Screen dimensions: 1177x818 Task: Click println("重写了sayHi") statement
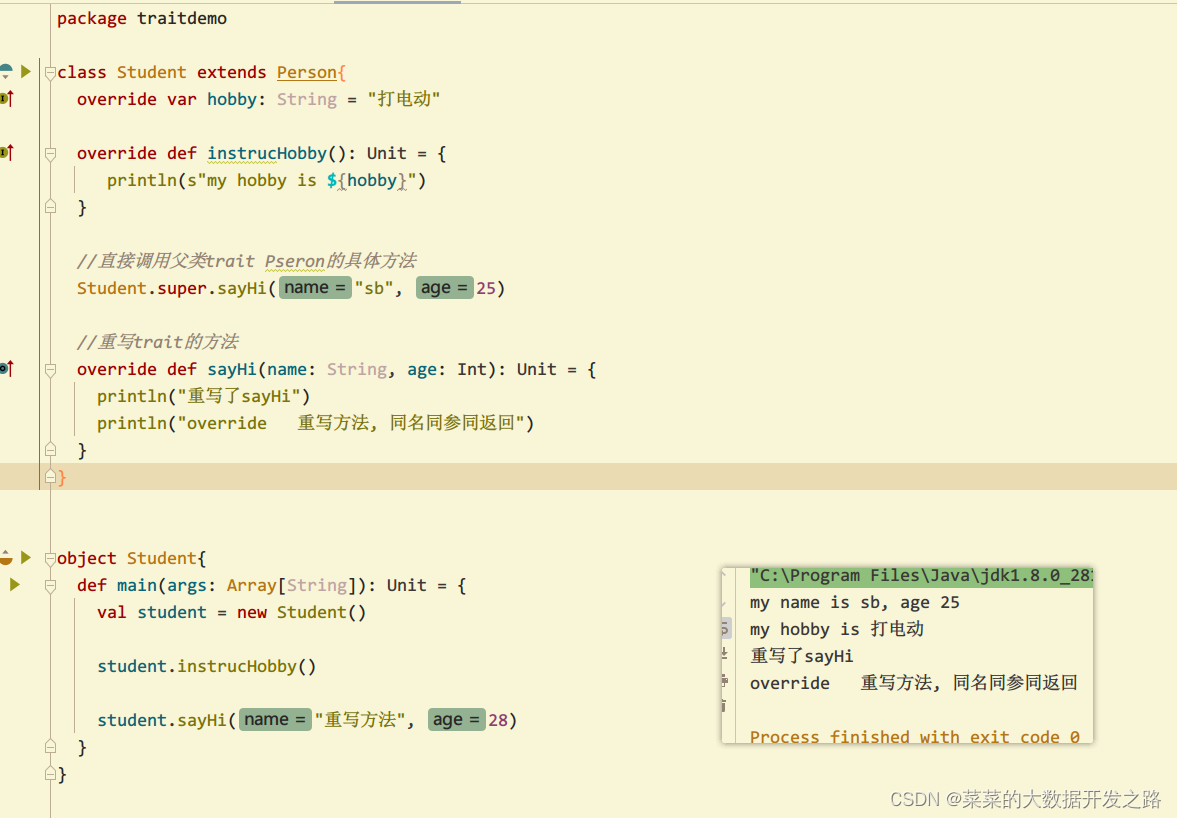pyautogui.click(x=203, y=396)
